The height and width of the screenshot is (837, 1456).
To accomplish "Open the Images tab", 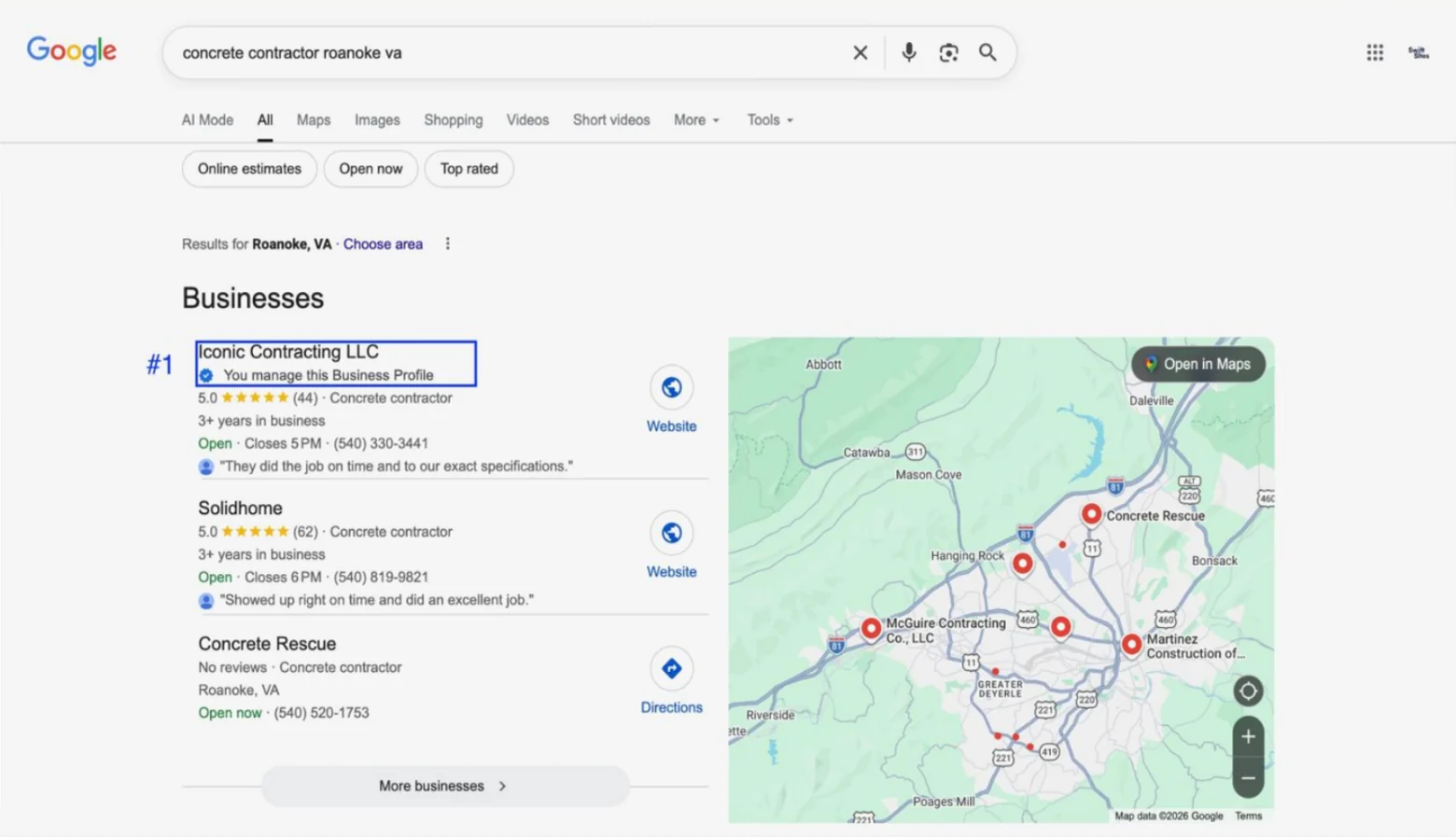I will [x=377, y=120].
